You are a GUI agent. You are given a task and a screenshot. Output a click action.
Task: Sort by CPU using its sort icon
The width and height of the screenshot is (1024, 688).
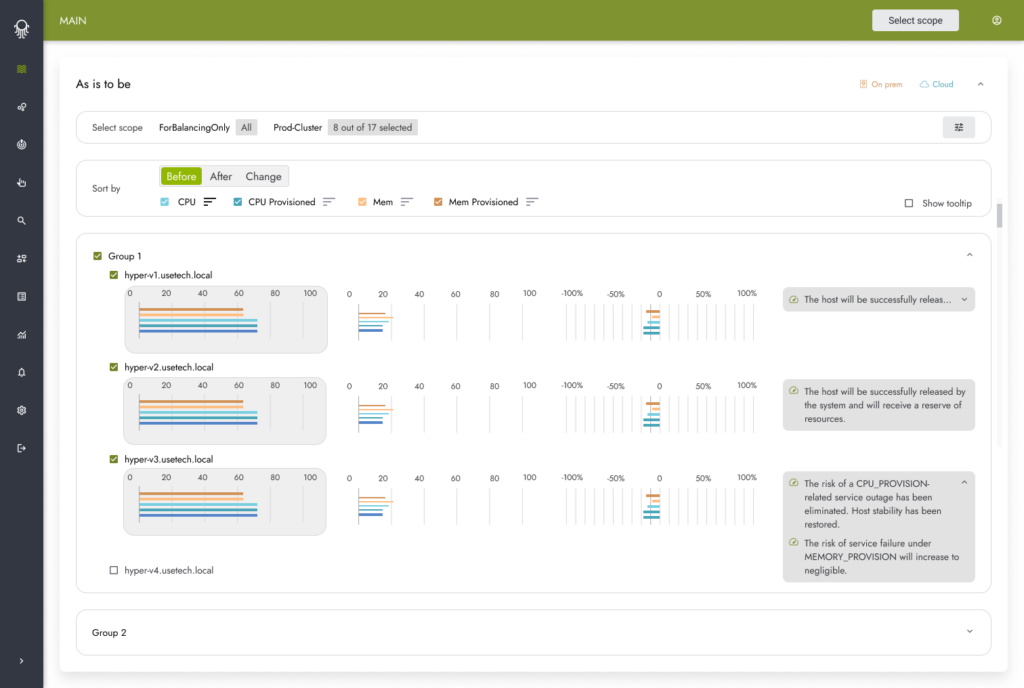click(x=209, y=202)
